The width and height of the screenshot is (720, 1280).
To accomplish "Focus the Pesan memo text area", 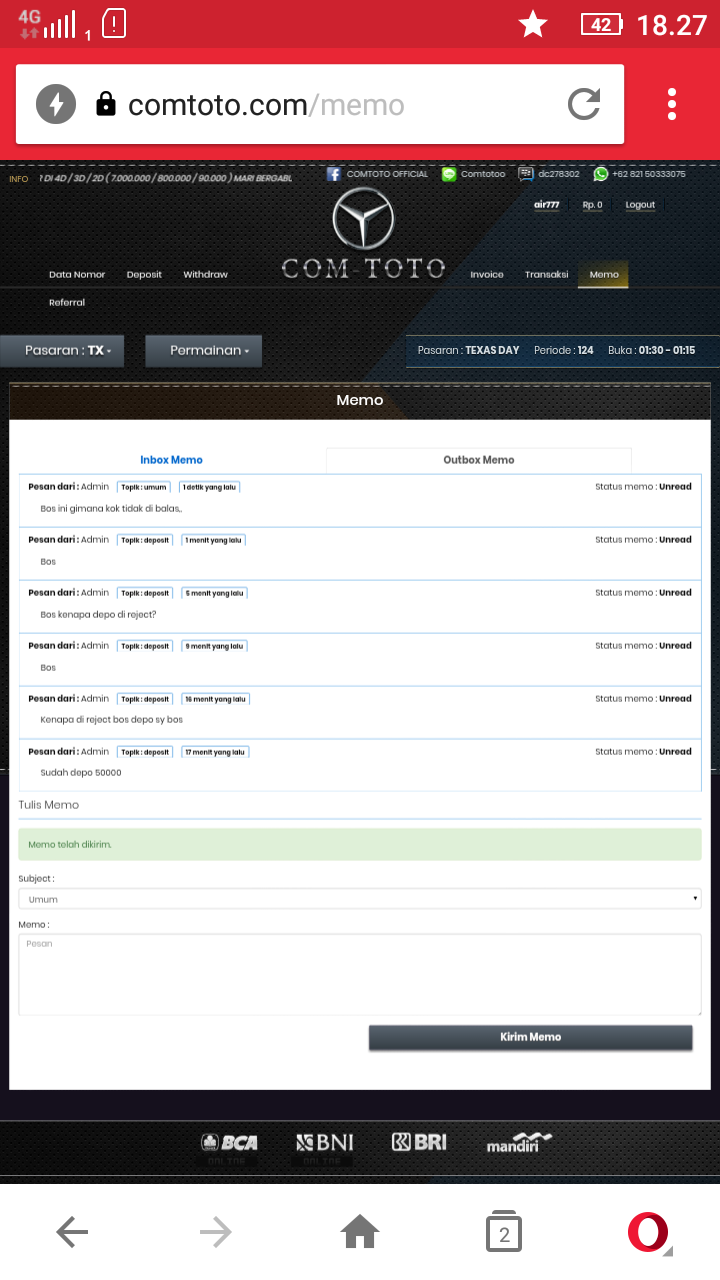I will [360, 974].
